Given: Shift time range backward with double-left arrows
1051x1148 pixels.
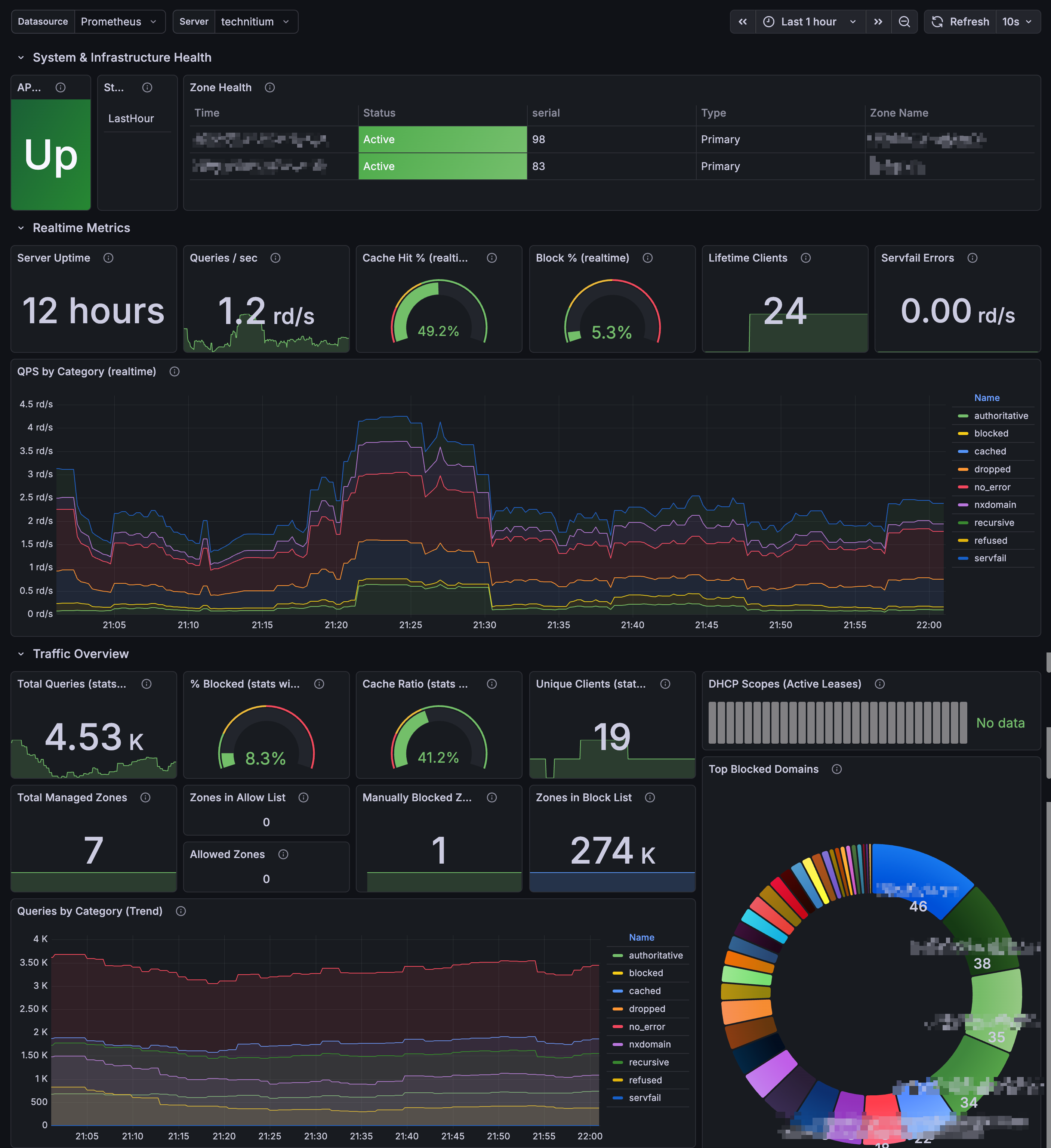Looking at the screenshot, I should pyautogui.click(x=743, y=22).
